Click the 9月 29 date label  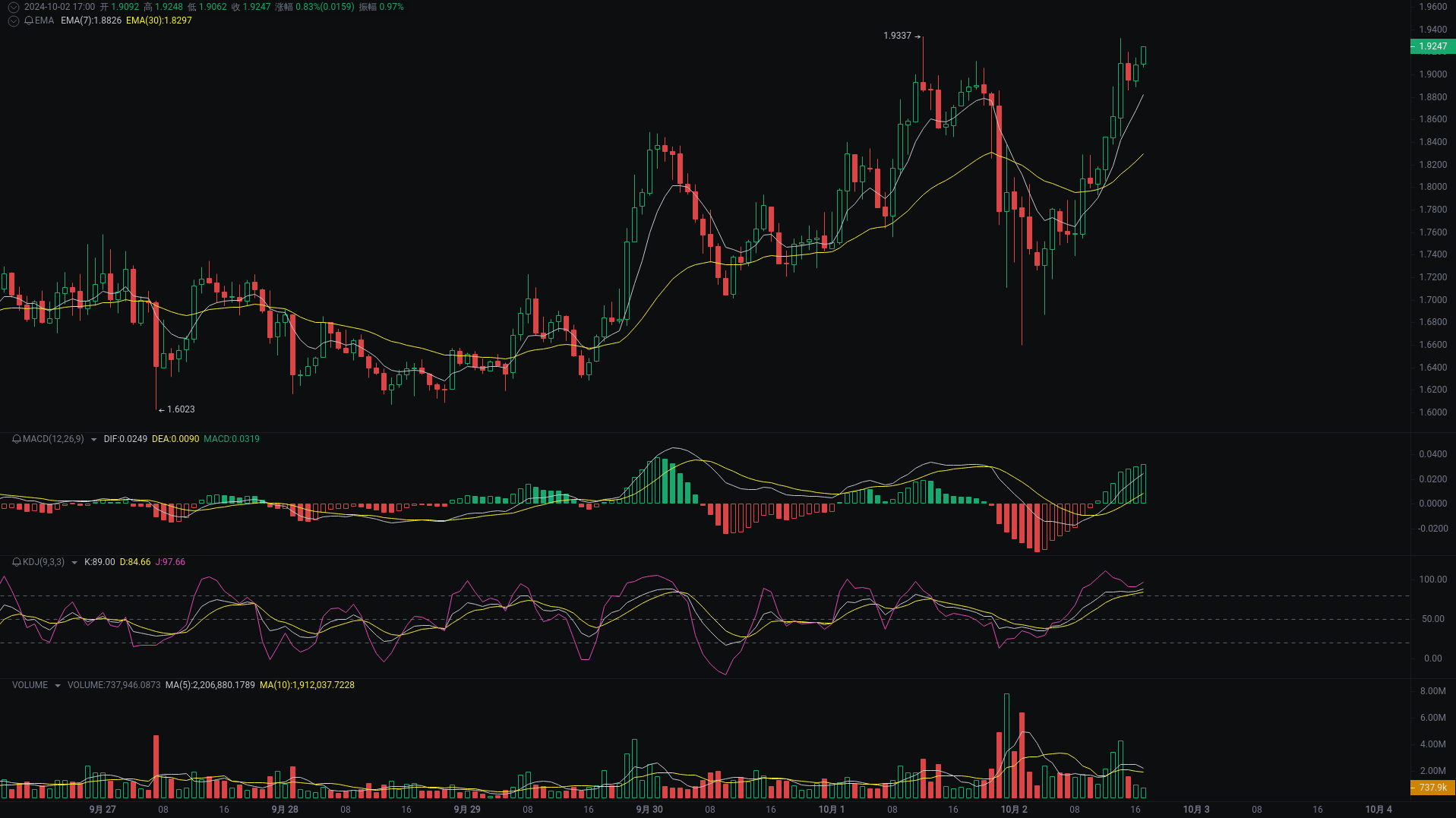pos(467,810)
